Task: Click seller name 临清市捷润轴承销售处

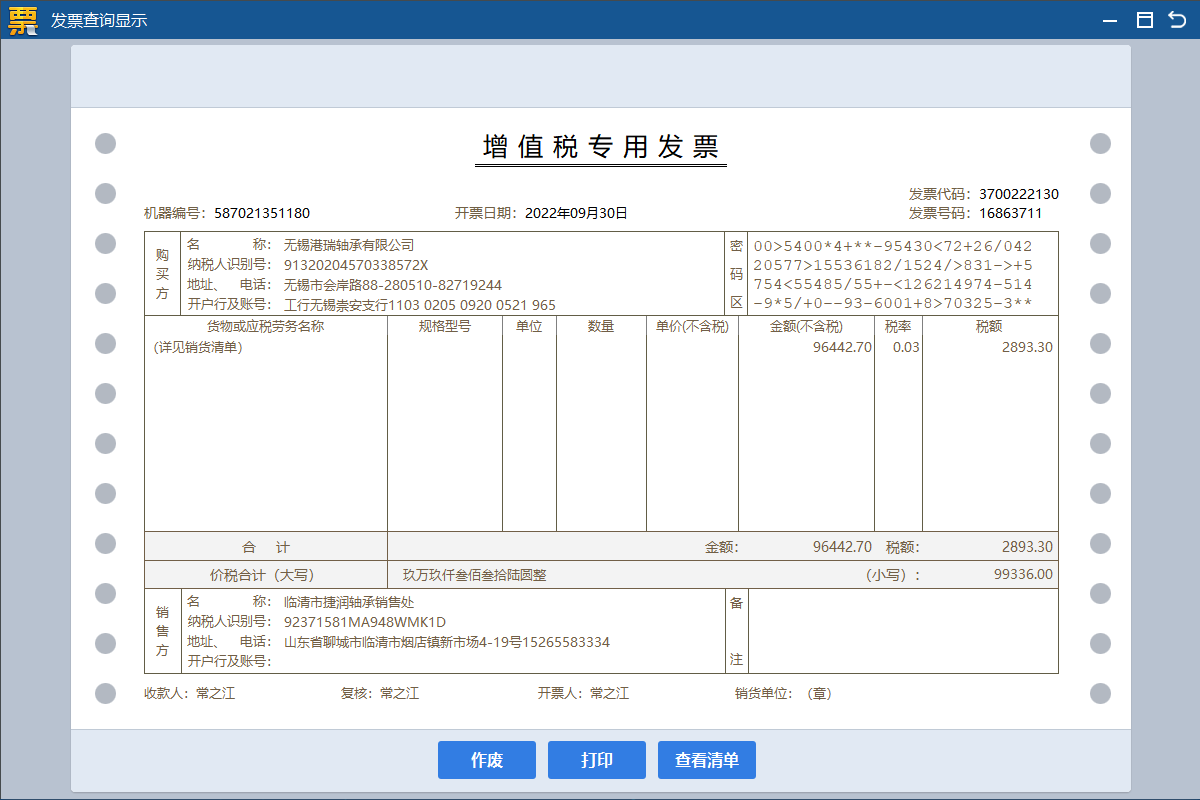Action: [x=348, y=602]
